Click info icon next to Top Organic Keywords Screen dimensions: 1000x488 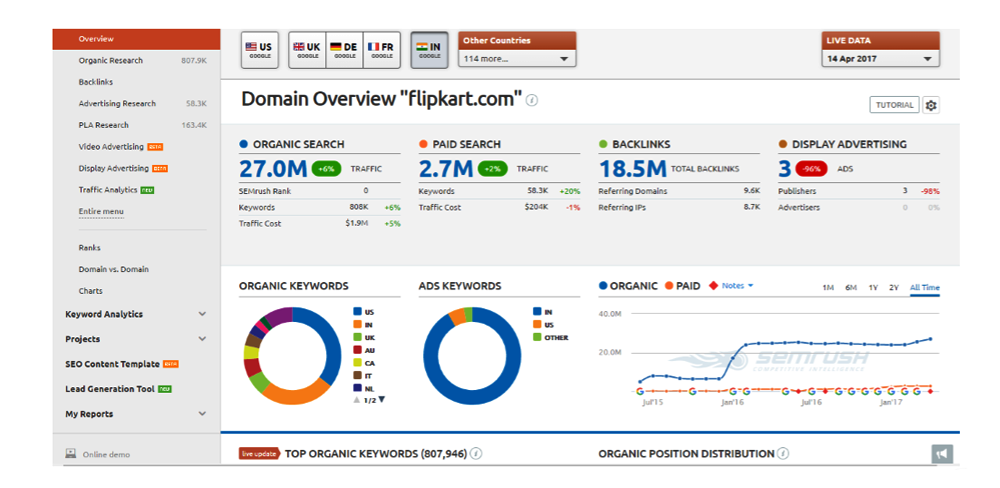476,454
